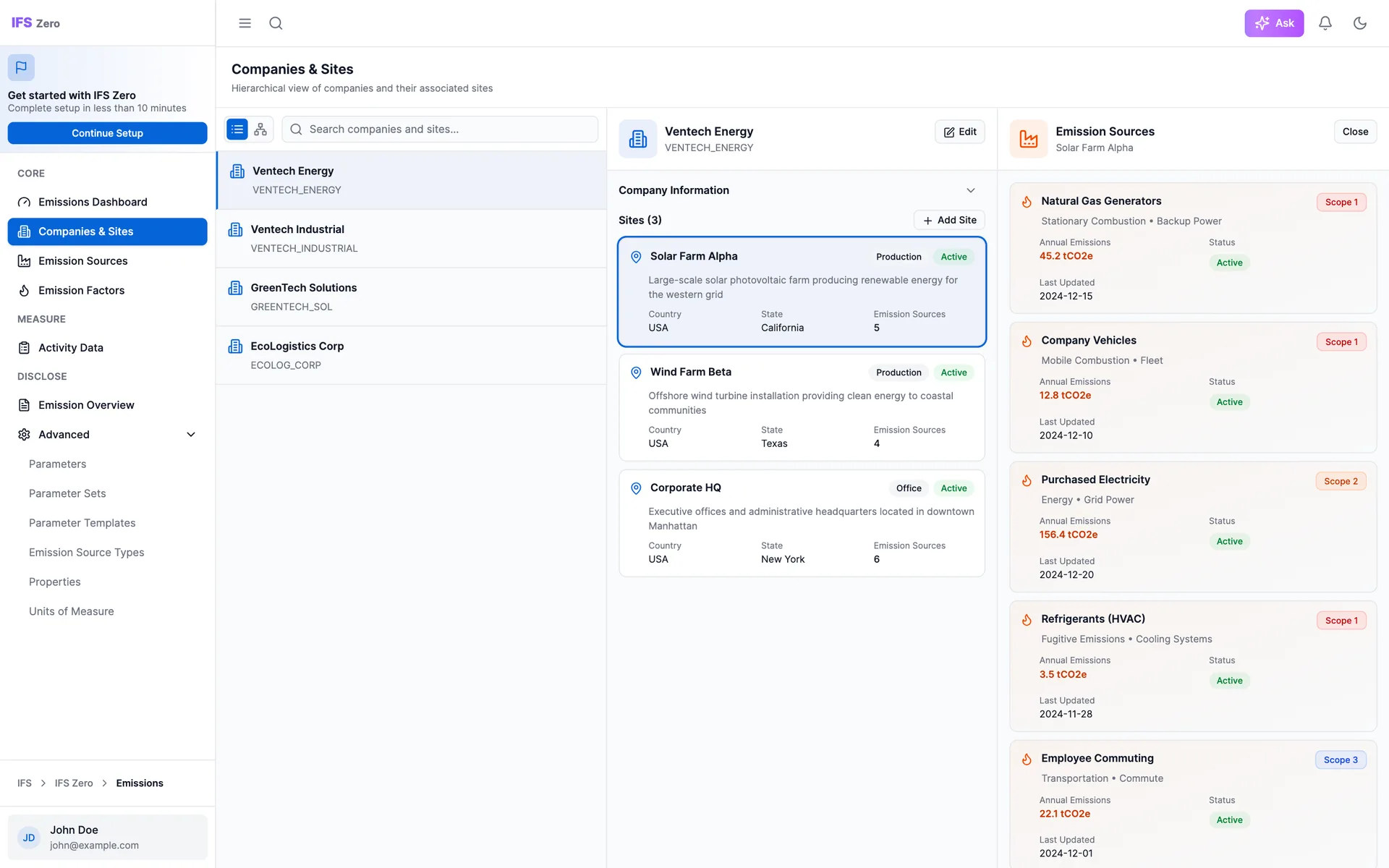Screen dimensions: 1389x868
Task: Open Activity Data under Measure
Action: point(70,347)
